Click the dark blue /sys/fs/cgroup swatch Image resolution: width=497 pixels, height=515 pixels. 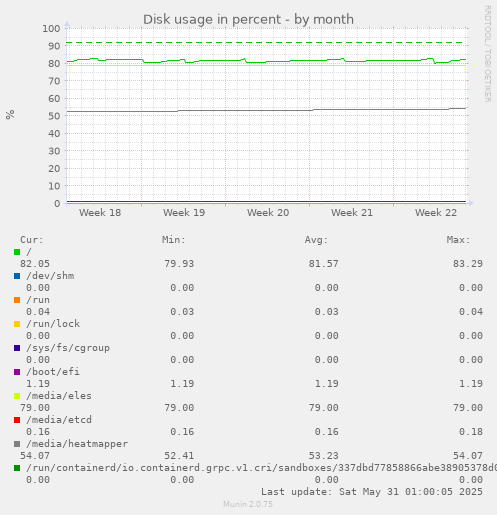pos(17,348)
